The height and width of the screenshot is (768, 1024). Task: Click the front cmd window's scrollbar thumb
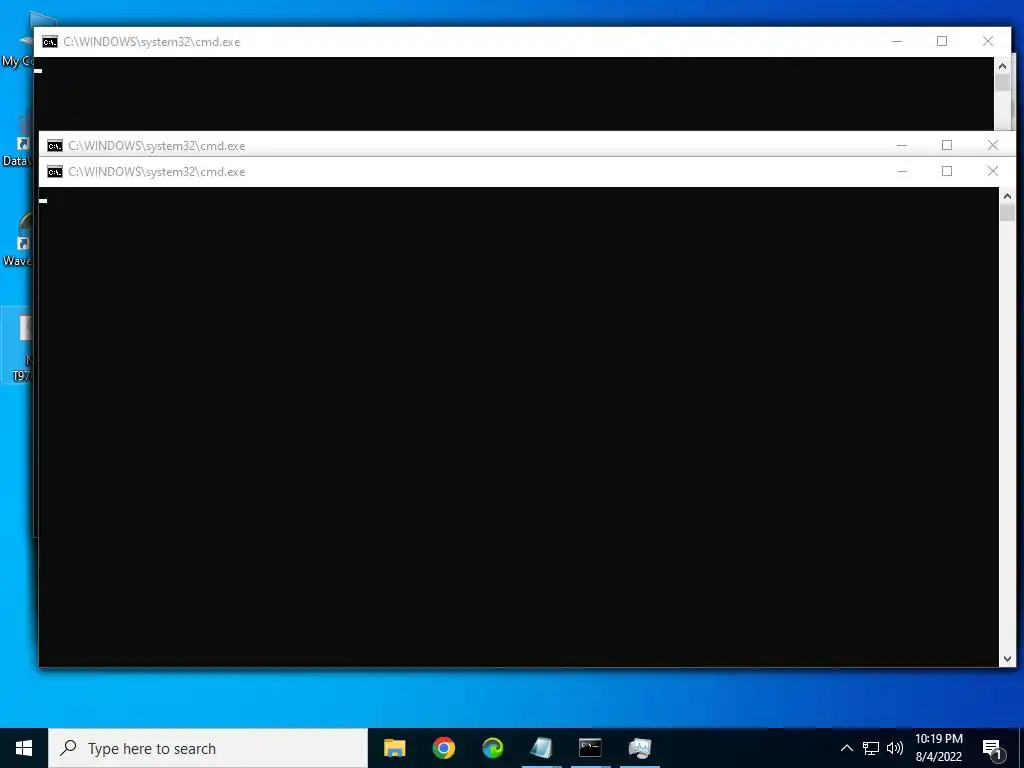coord(1007,213)
